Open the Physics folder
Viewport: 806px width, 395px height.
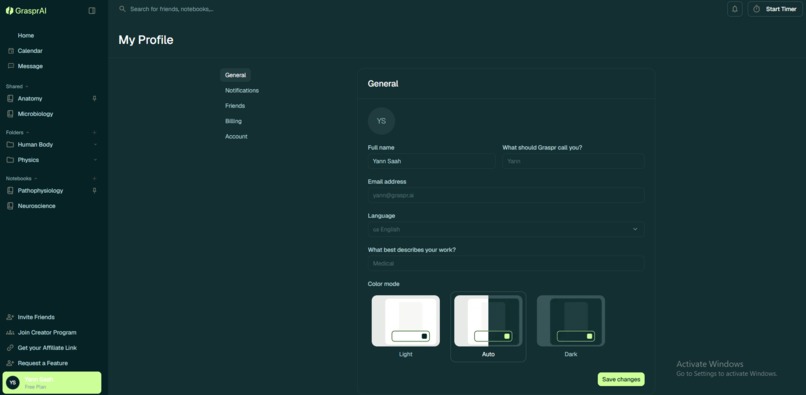pos(28,160)
